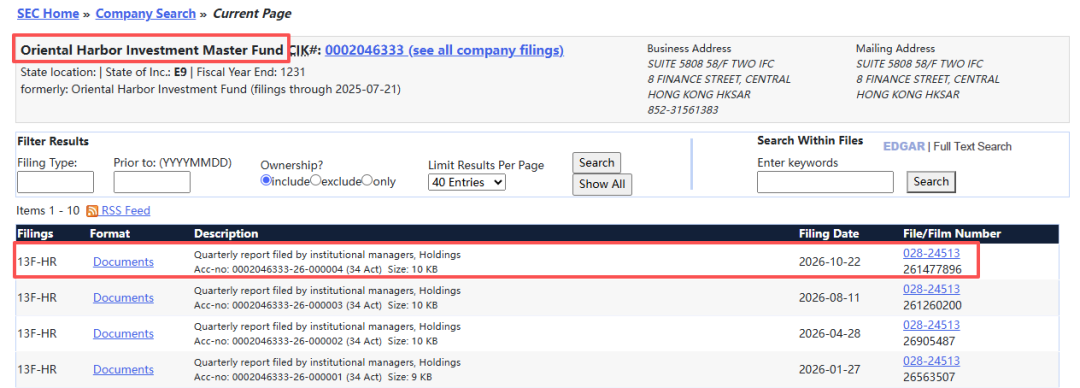Click the filing date 2026-10-22
This screenshot has width=1080, height=388.
829,262
